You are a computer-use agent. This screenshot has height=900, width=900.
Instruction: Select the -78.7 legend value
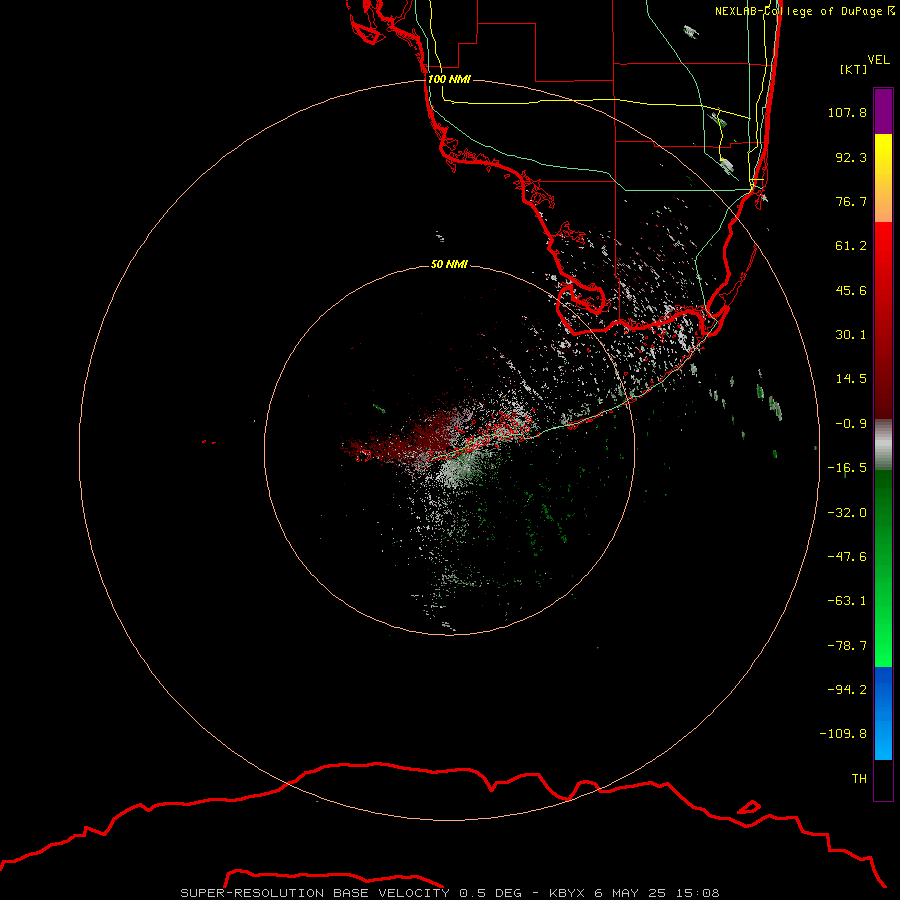(847, 646)
